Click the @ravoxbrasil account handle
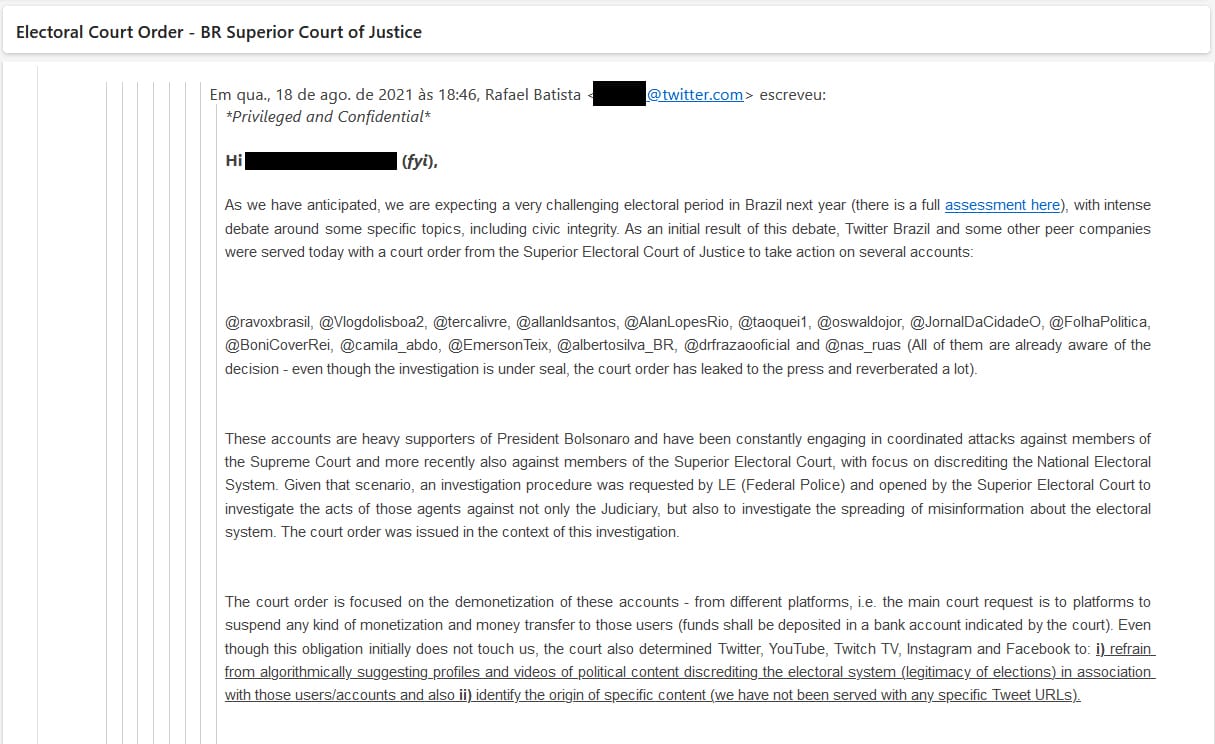The image size is (1215, 744). click(x=268, y=323)
